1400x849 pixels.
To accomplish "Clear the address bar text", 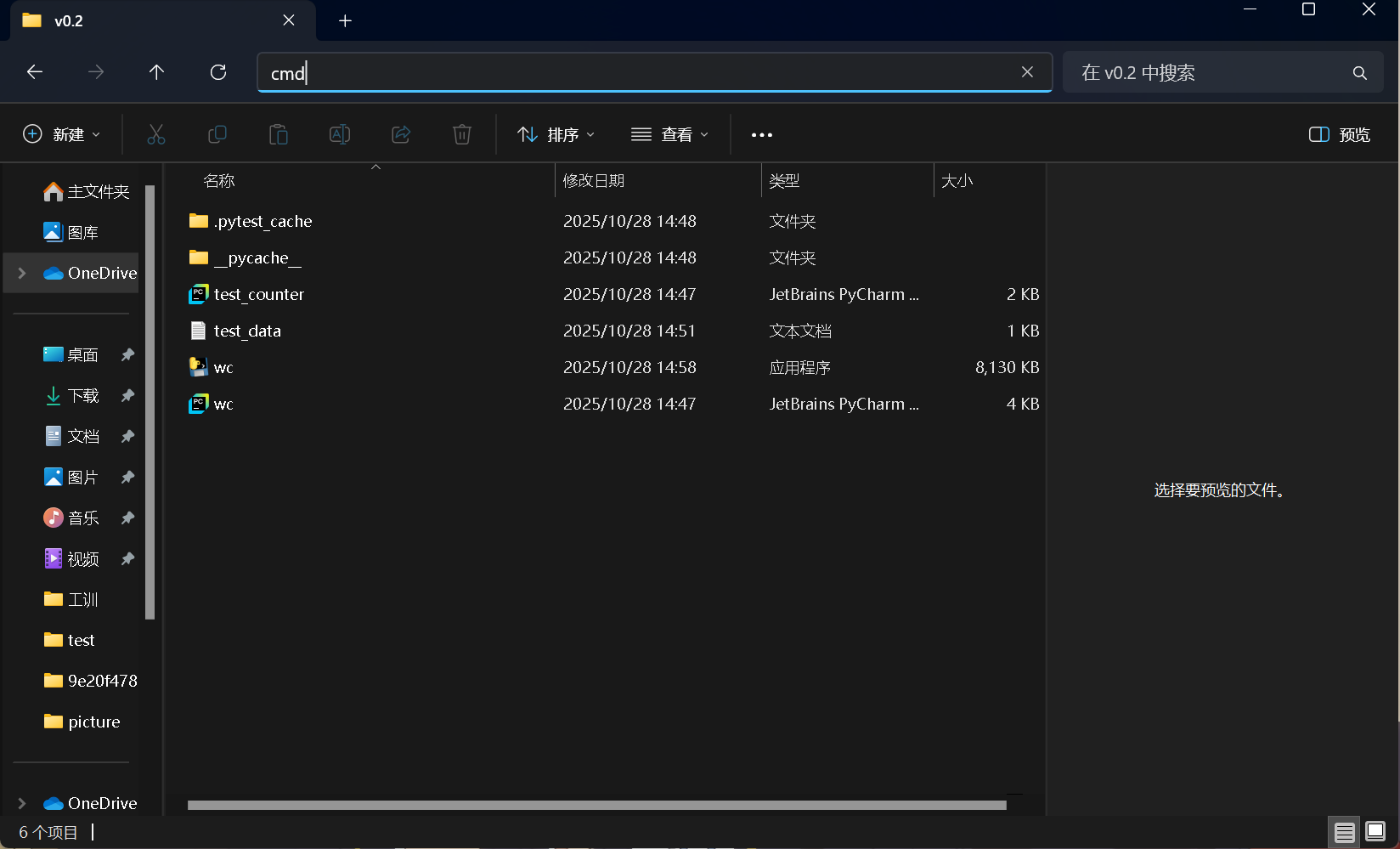I will point(1027,72).
